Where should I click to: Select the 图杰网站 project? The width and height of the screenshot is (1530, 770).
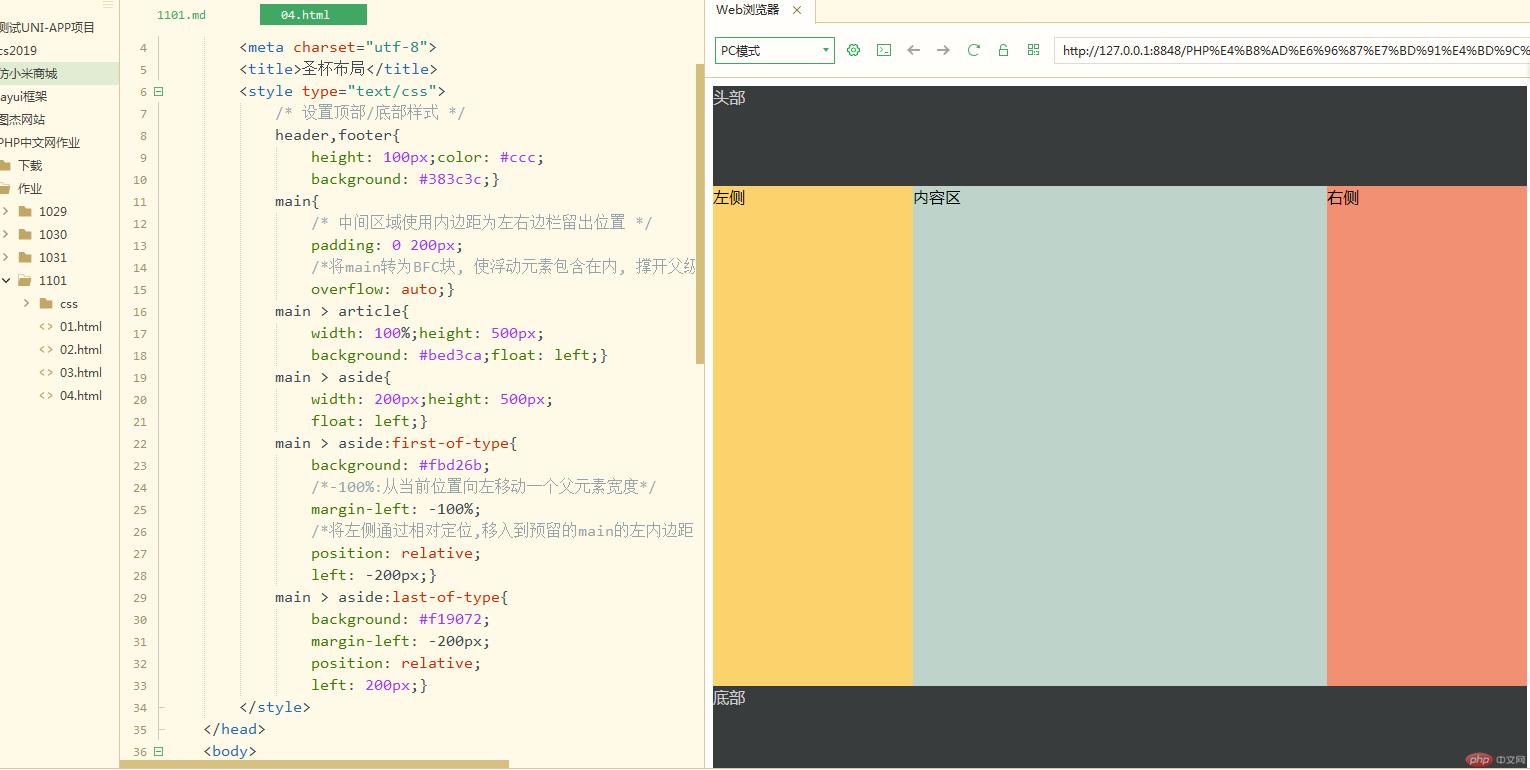22,120
